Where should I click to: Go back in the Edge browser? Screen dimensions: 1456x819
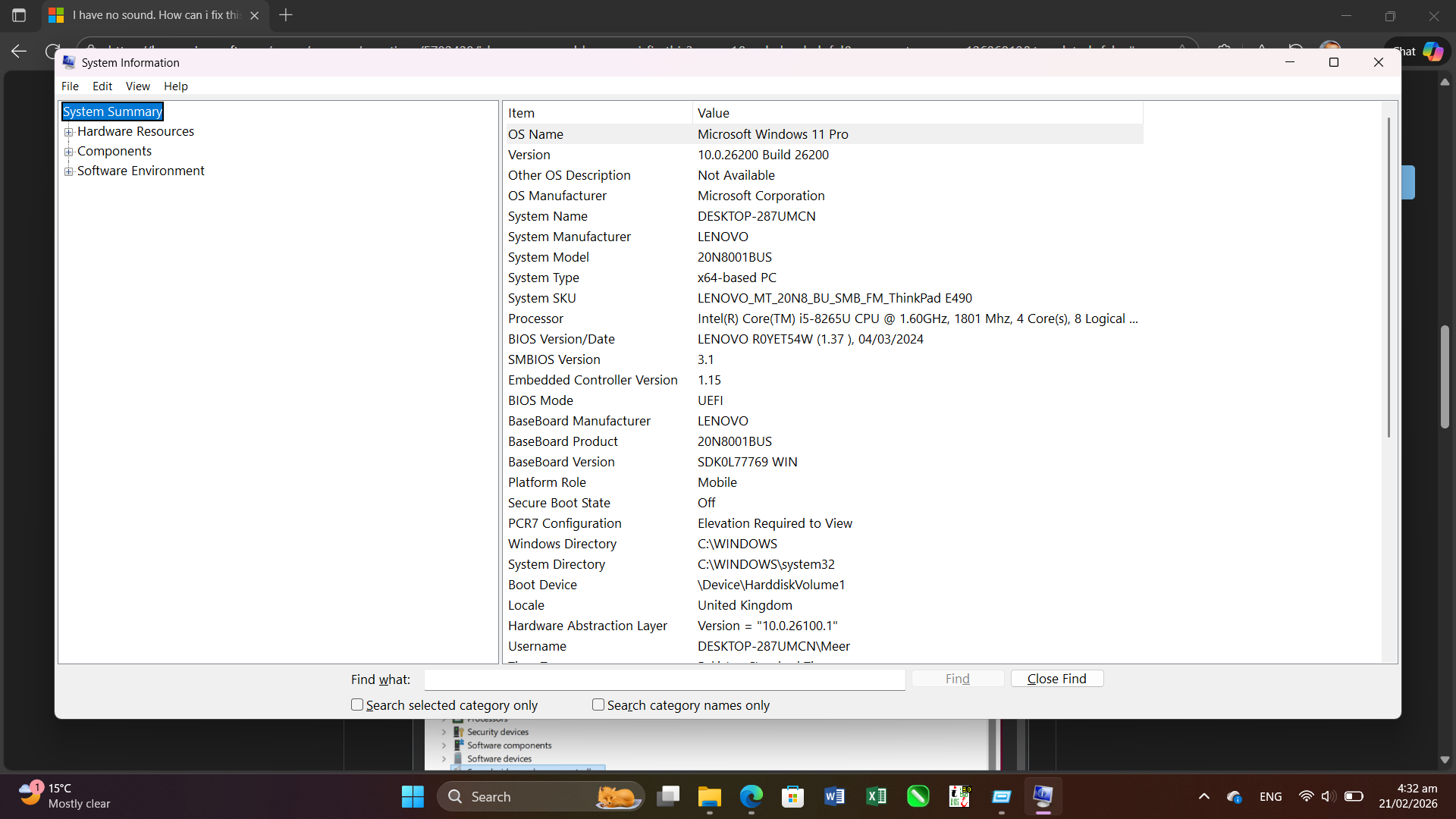[x=19, y=52]
